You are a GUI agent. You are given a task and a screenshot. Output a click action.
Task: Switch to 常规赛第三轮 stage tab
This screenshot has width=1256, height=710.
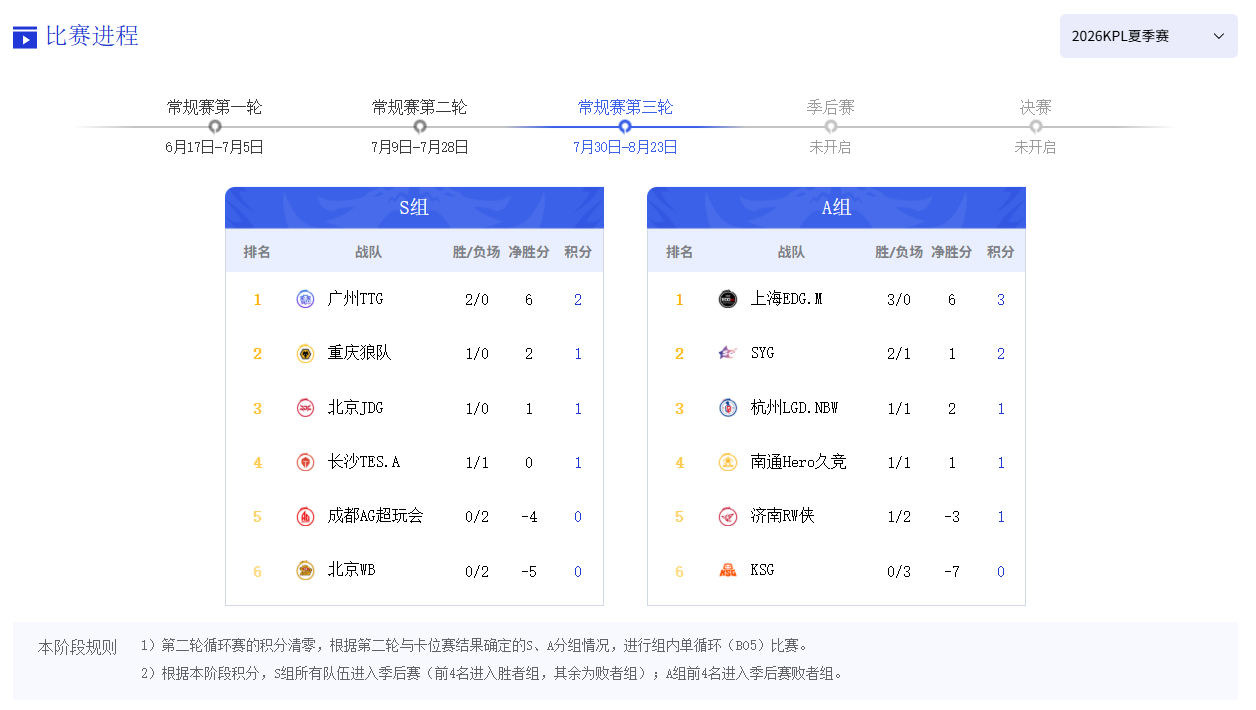625,107
